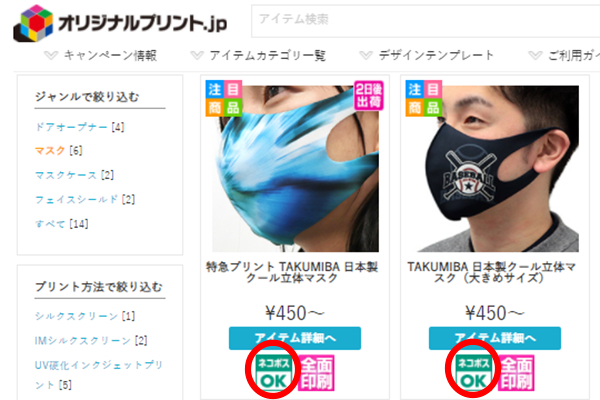Filter by シルクスクリーン print method

85,316
